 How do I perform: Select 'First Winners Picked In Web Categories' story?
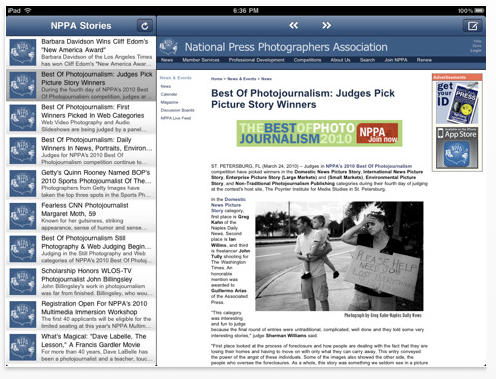(x=81, y=118)
